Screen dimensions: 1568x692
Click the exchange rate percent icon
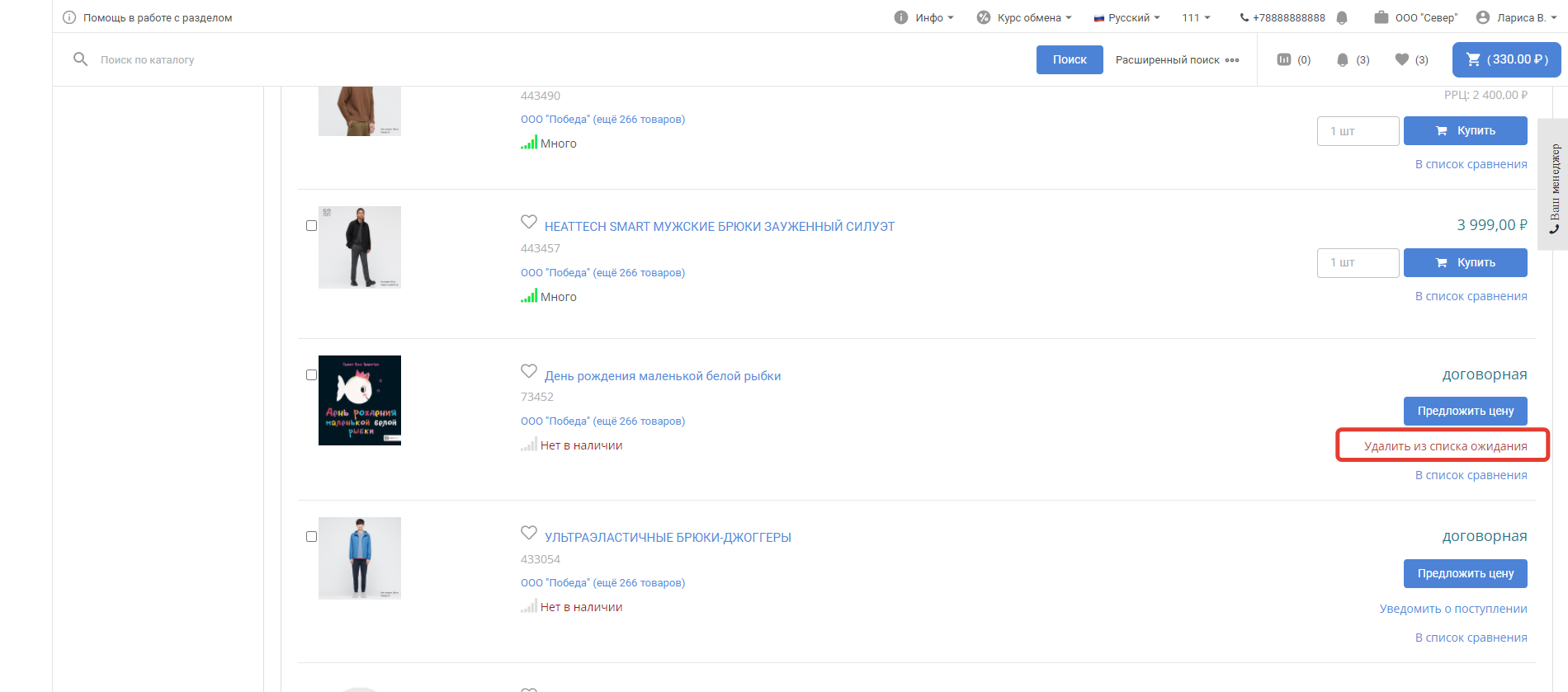pos(984,17)
